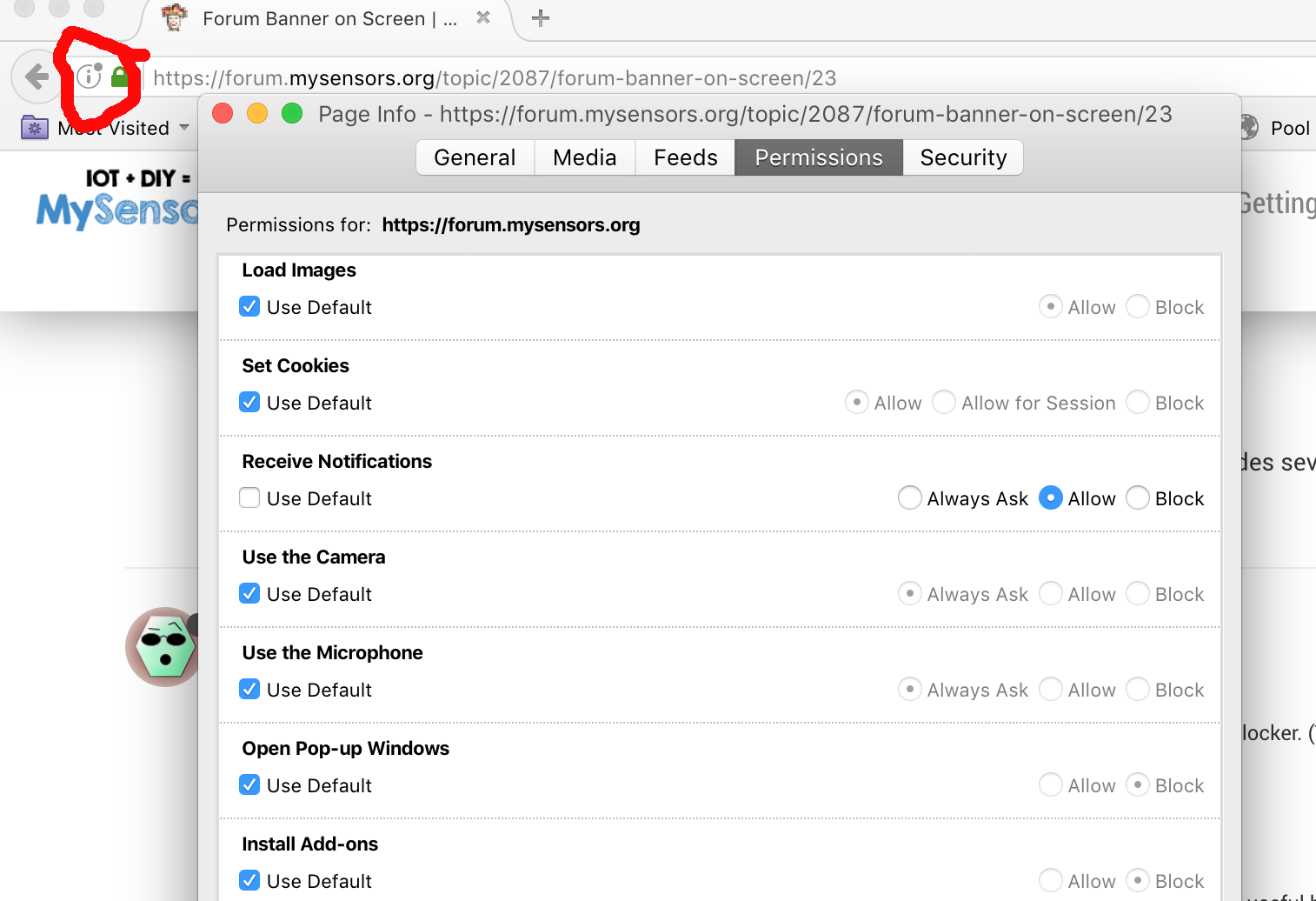Select Always Ask for Receive Notifications
Image resolution: width=1316 pixels, height=901 pixels.
[910, 498]
